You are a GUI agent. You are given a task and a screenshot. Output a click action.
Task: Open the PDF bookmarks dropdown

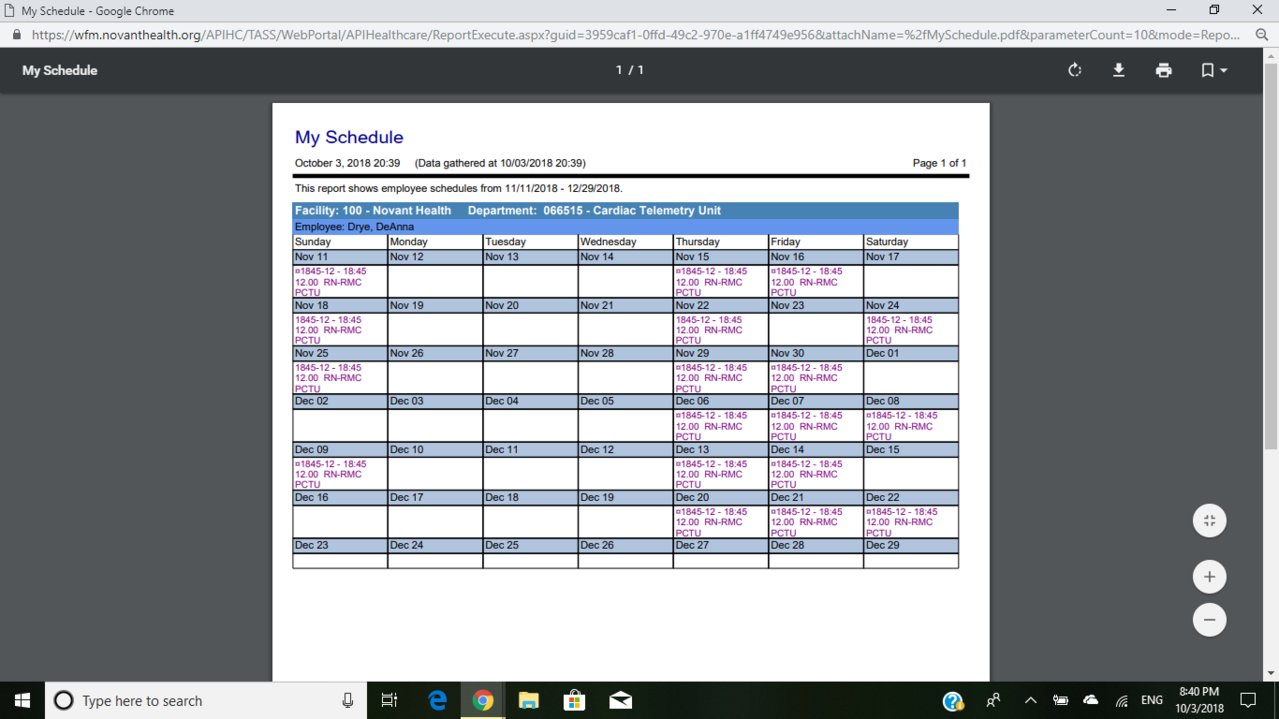1213,70
